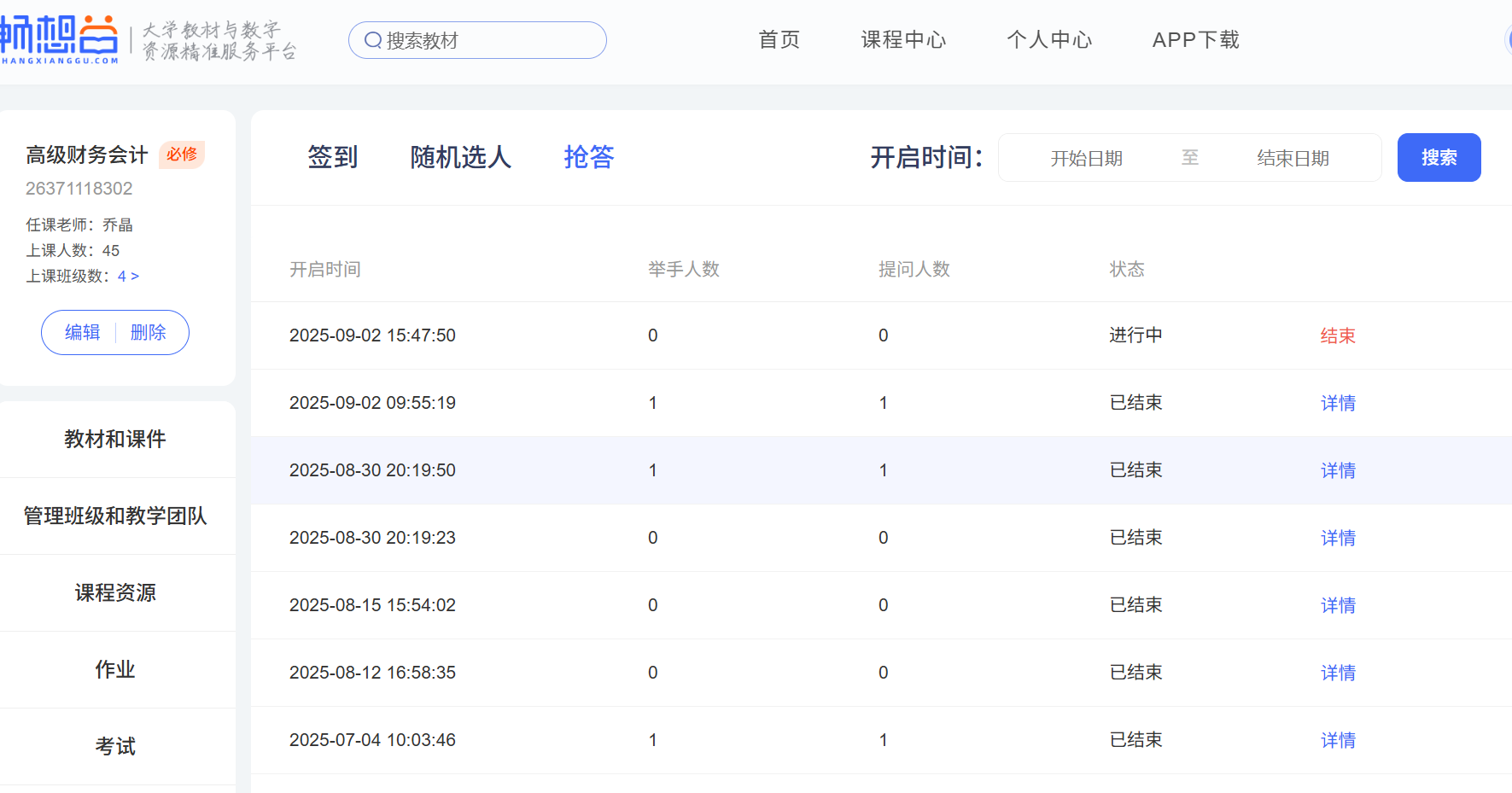This screenshot has width=1512, height=793.
Task: Open 个人中心 from the top menu
Action: point(1049,40)
